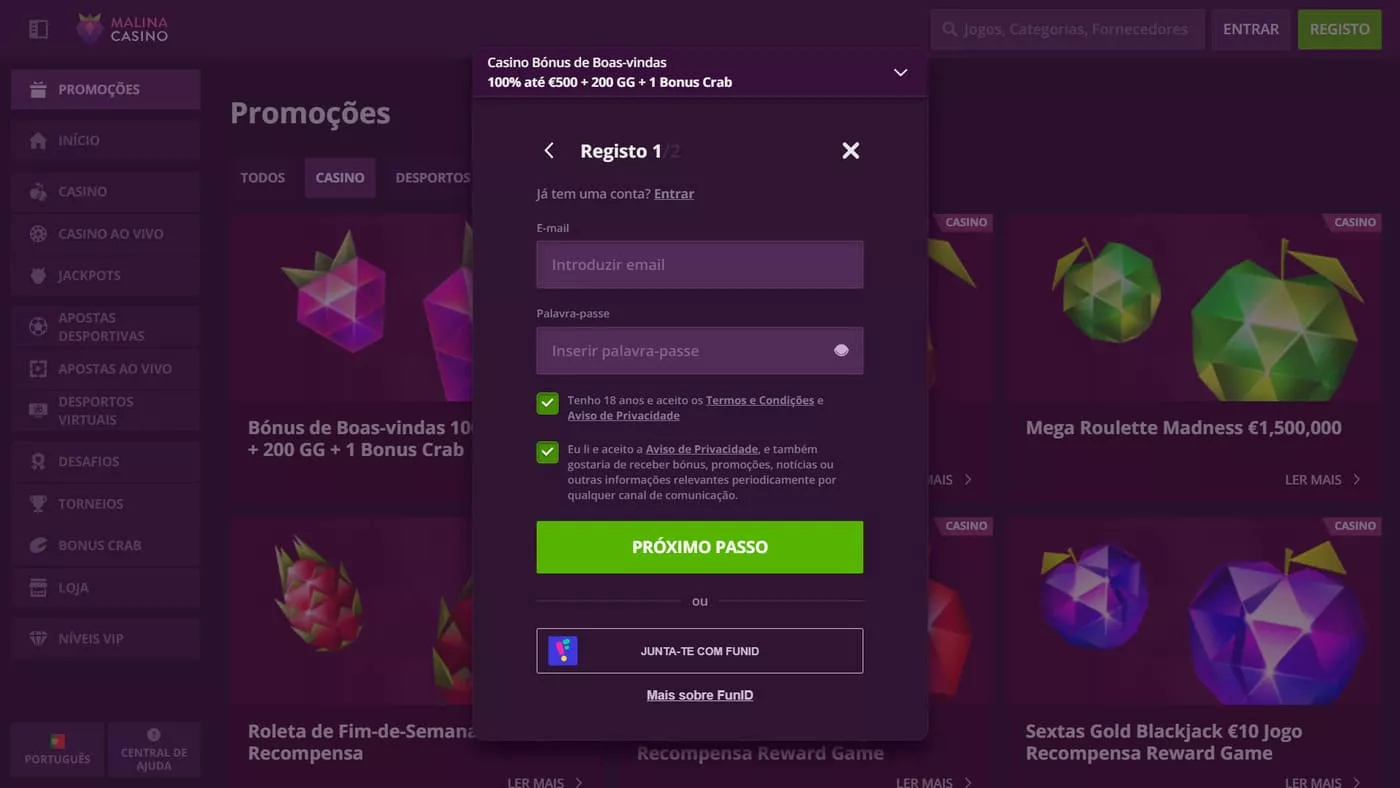1400x788 pixels.
Task: Follow the Mais sobre FunID link
Action: pyautogui.click(x=699, y=695)
